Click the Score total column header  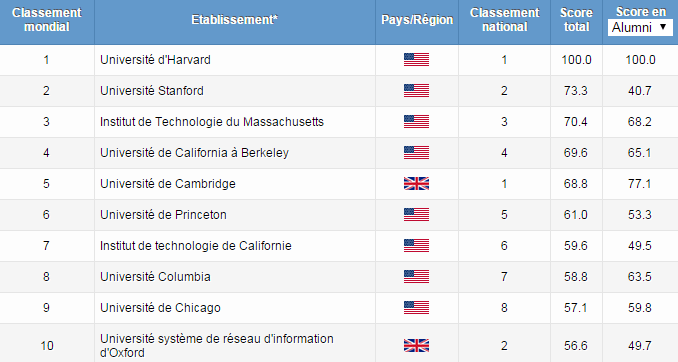click(576, 20)
